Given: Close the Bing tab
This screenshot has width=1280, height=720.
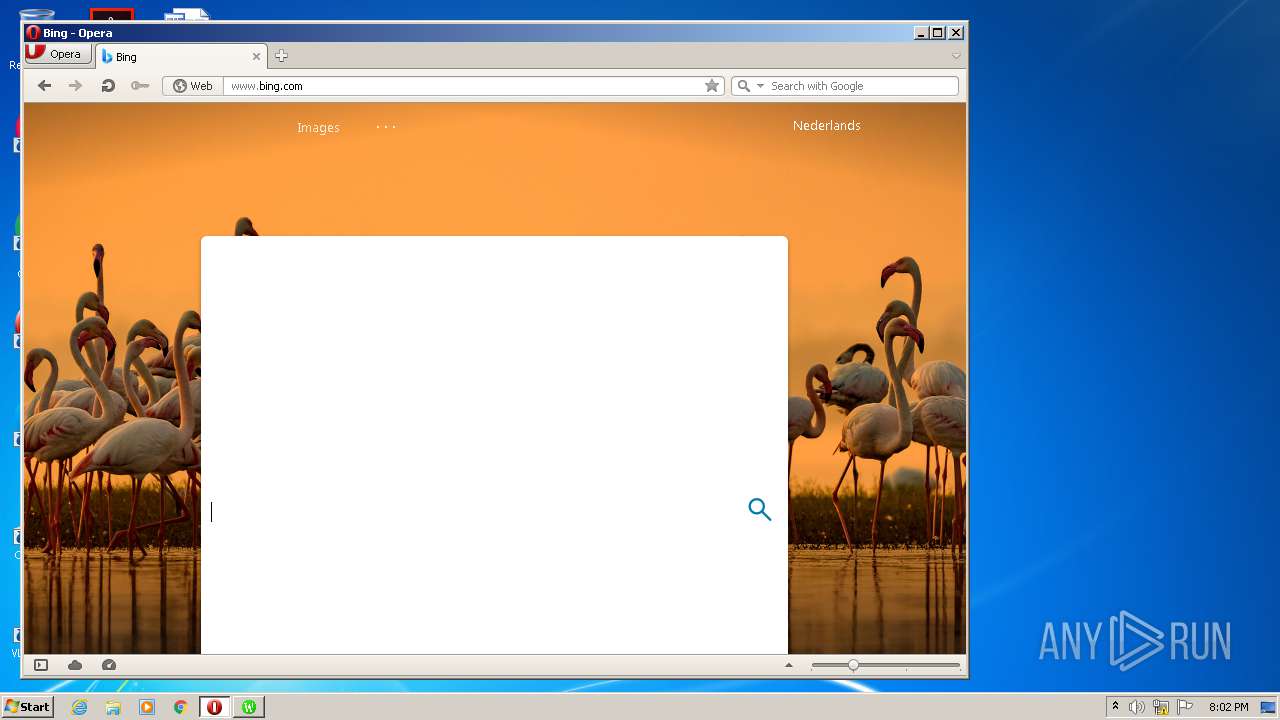Looking at the screenshot, I should coord(256,57).
